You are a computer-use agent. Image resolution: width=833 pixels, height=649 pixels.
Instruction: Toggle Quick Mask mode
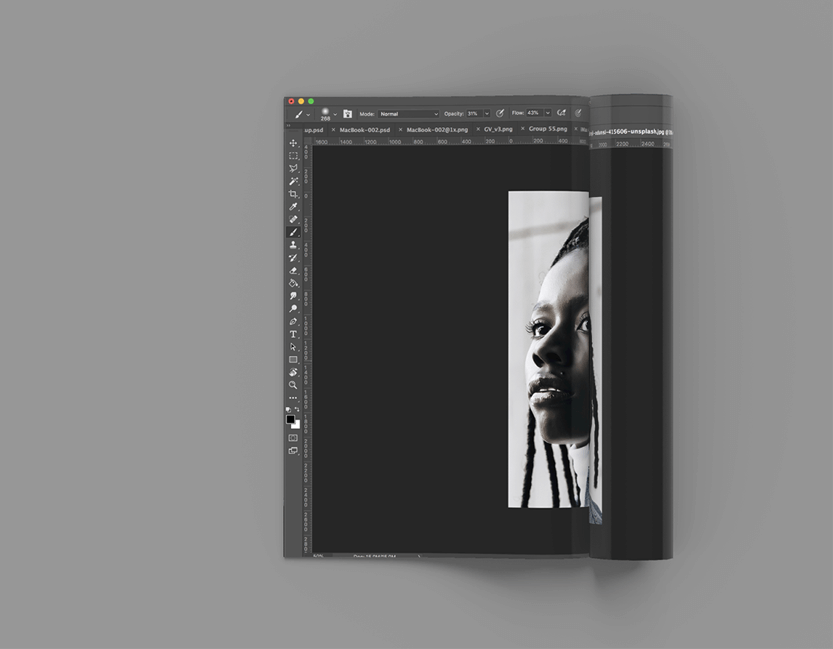tap(293, 437)
